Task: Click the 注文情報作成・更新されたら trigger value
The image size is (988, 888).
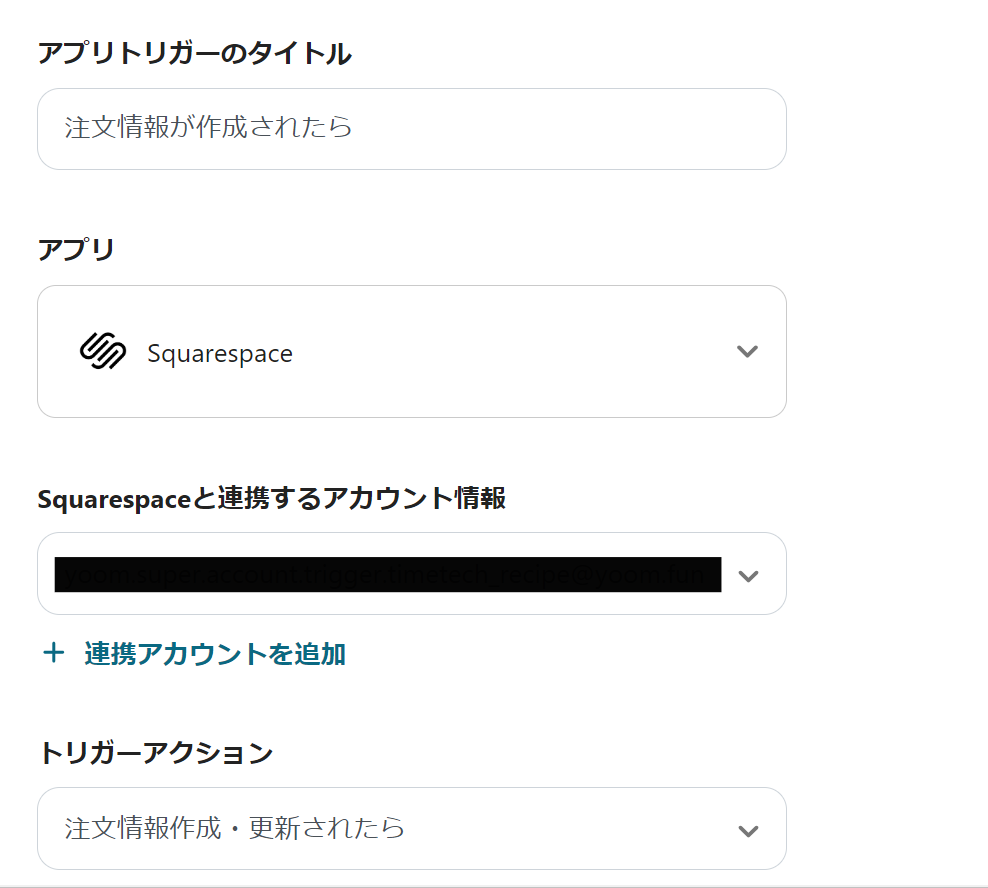Action: point(235,829)
